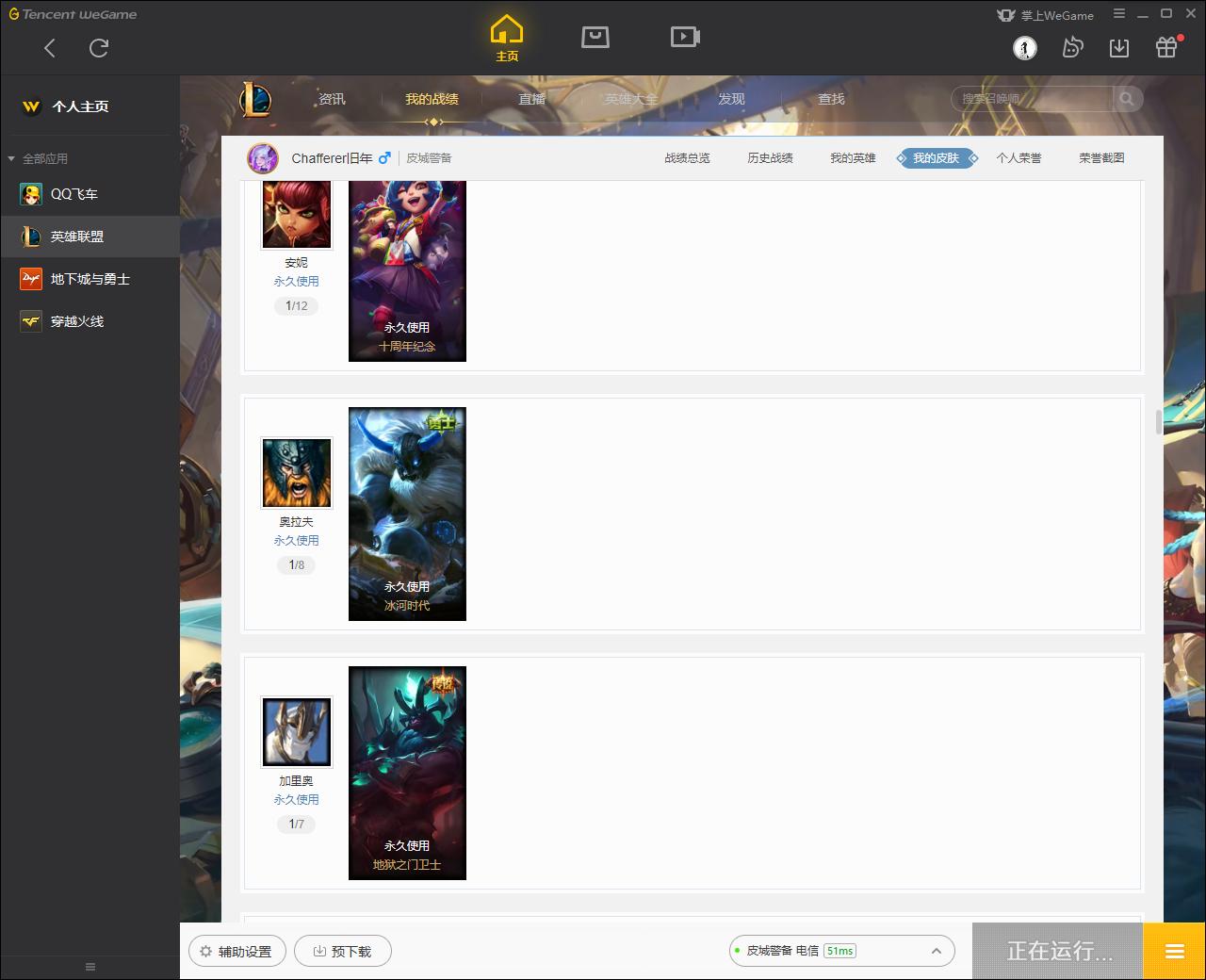
Task: Open the friends chat icon
Action: pos(1072,47)
